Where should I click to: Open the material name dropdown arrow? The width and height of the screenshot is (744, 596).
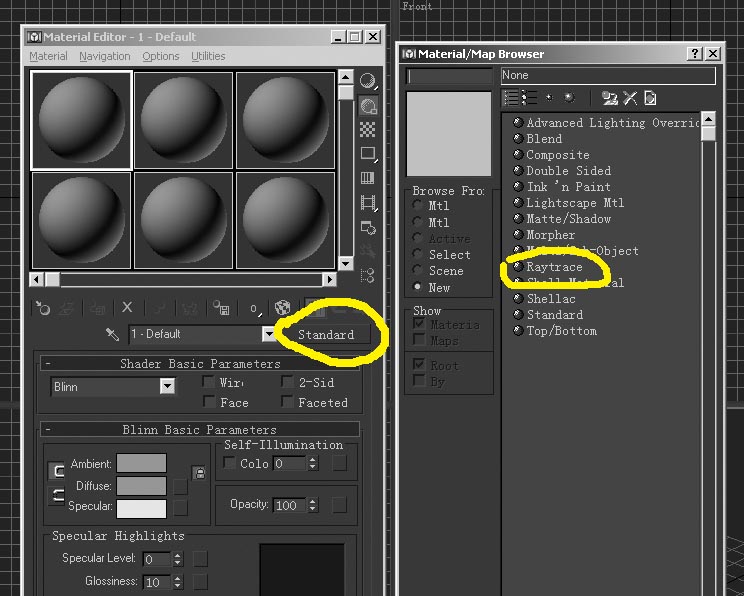point(268,334)
